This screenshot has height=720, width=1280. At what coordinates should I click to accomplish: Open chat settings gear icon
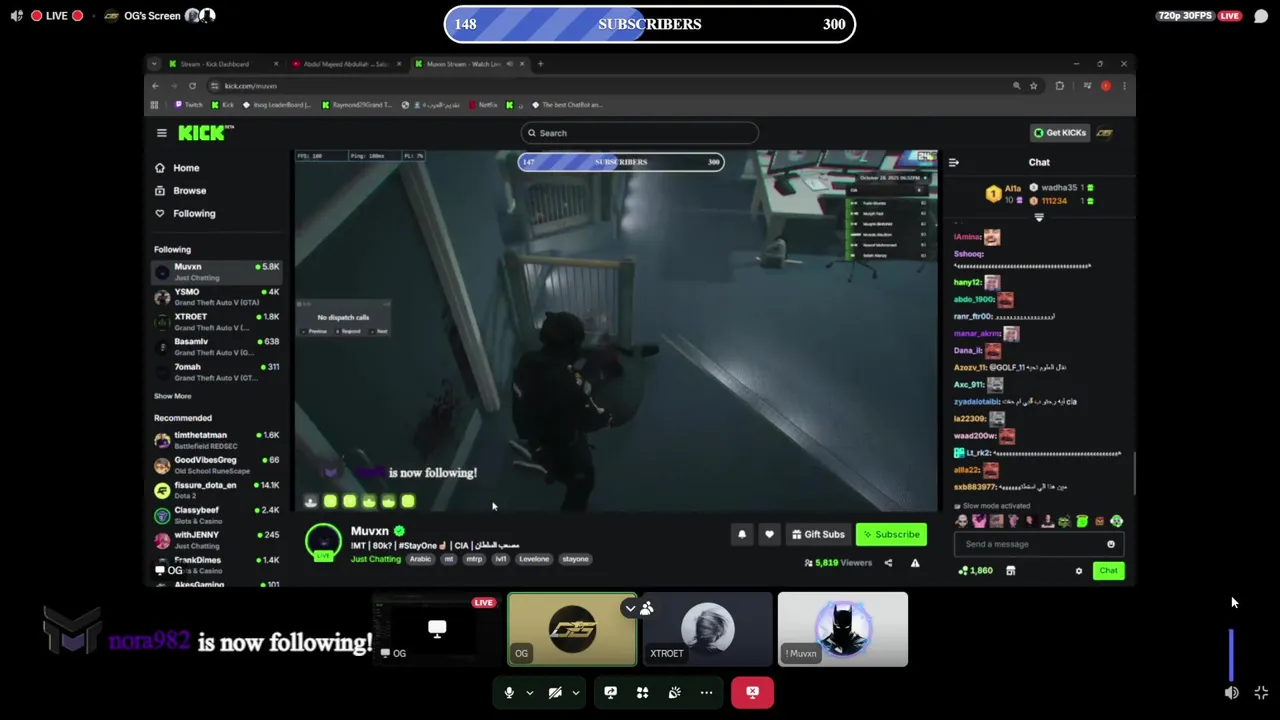[1078, 571]
